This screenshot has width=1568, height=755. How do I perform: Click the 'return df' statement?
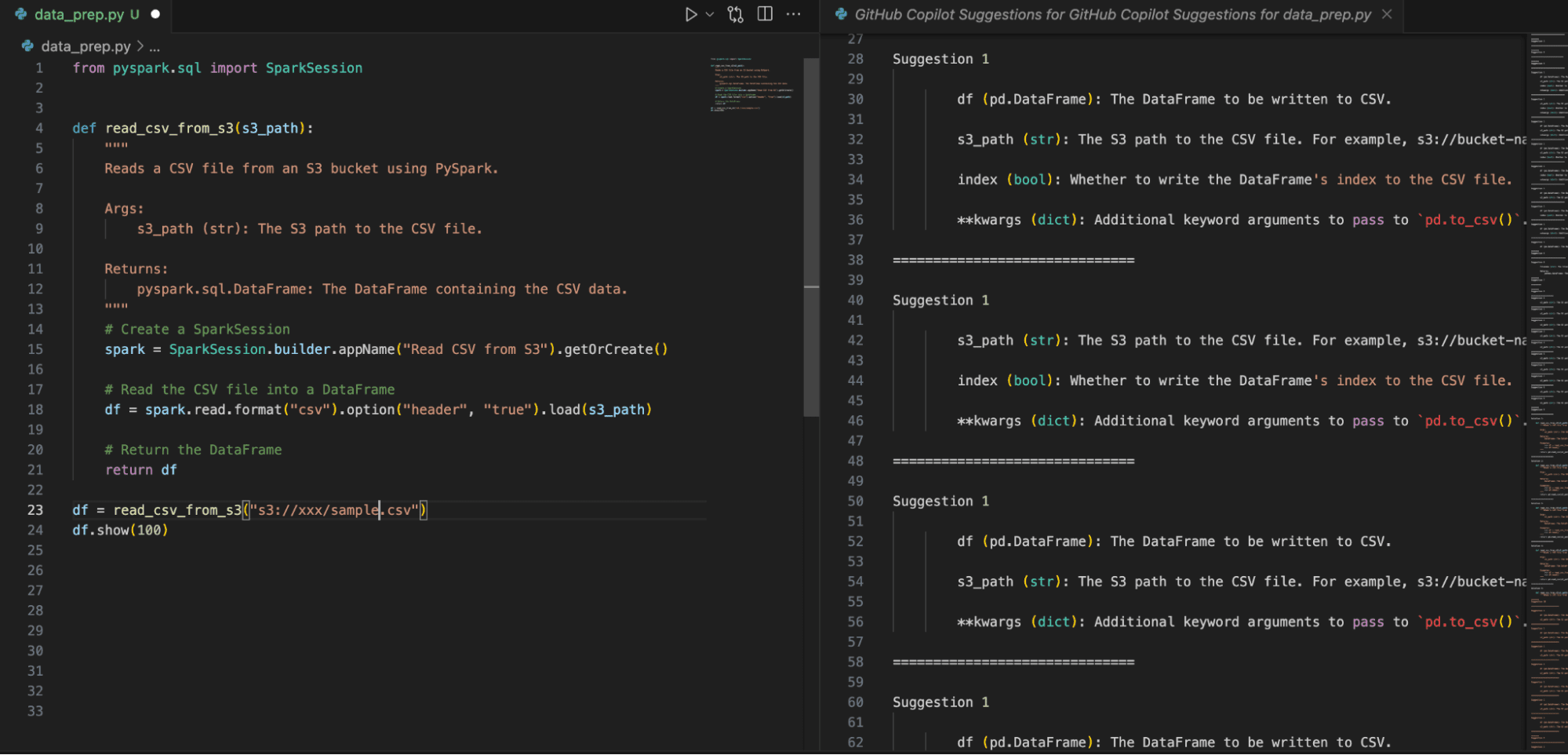tap(141, 470)
